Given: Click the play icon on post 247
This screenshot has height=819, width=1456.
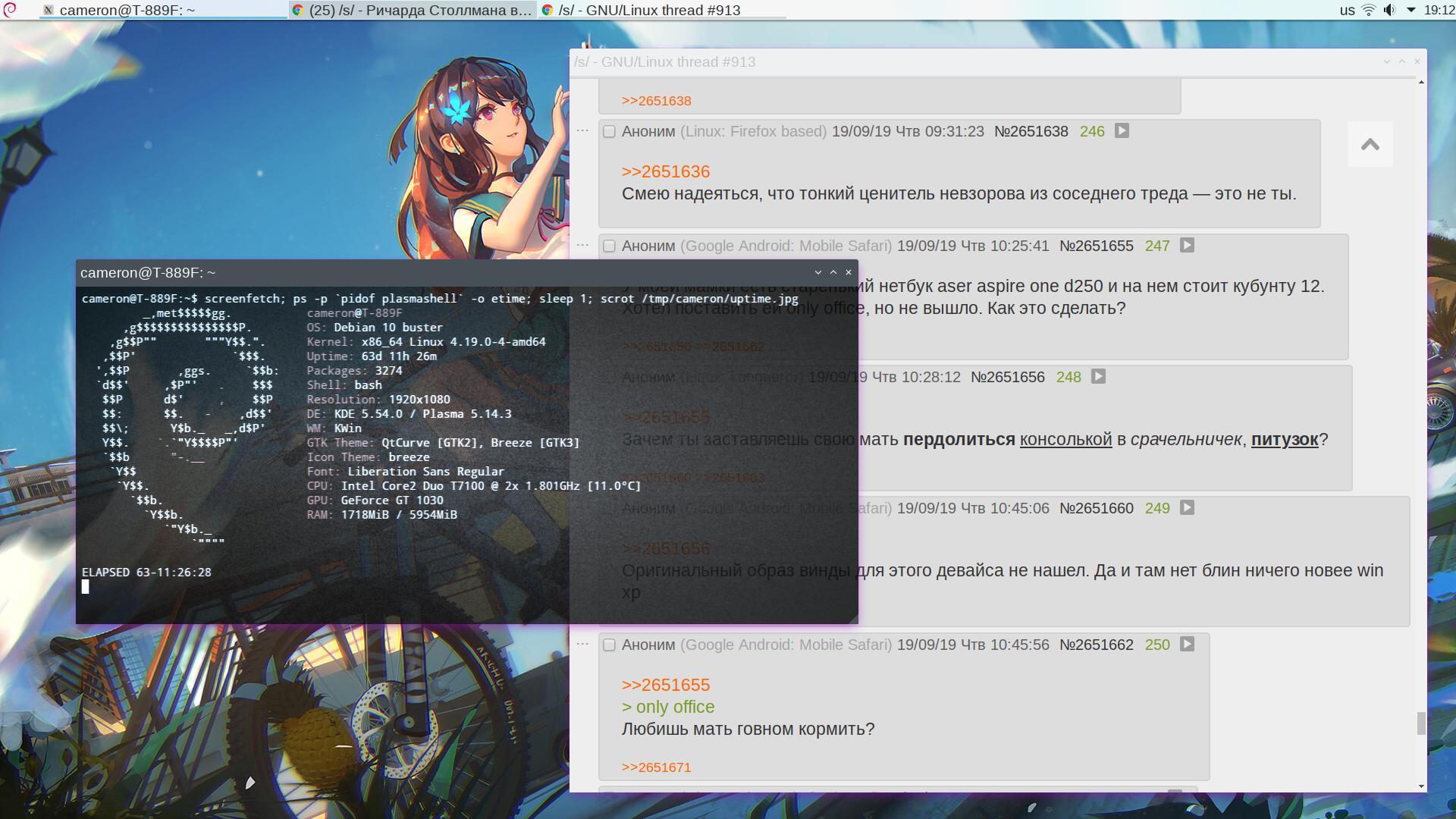Looking at the screenshot, I should 1187,245.
